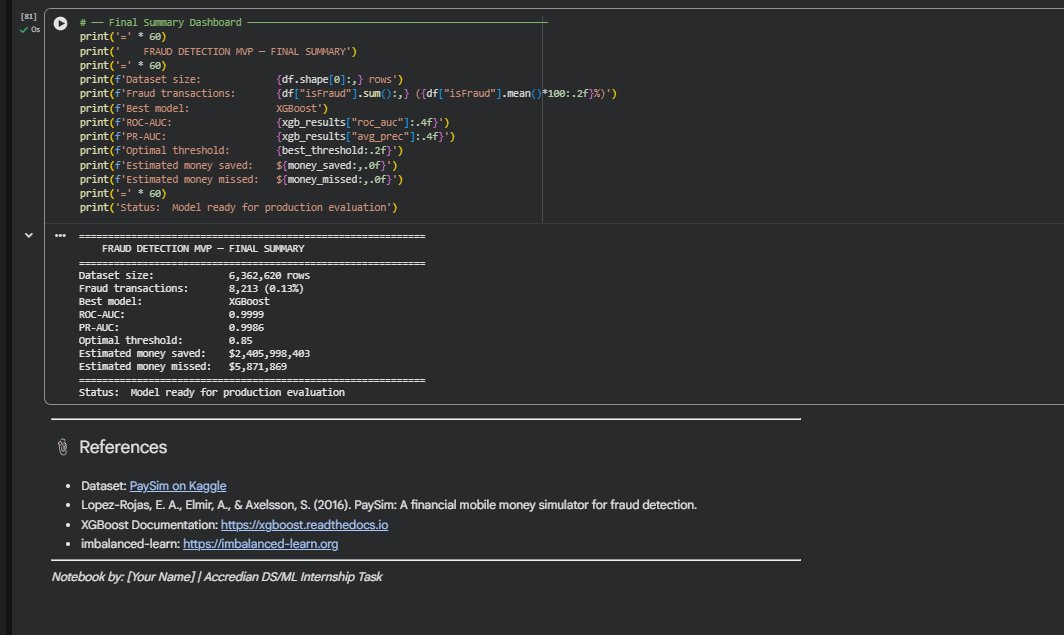Viewport: 1064px width, 635px height.
Task: Run the Final Summary Dashboard code cell
Action: click(60, 23)
